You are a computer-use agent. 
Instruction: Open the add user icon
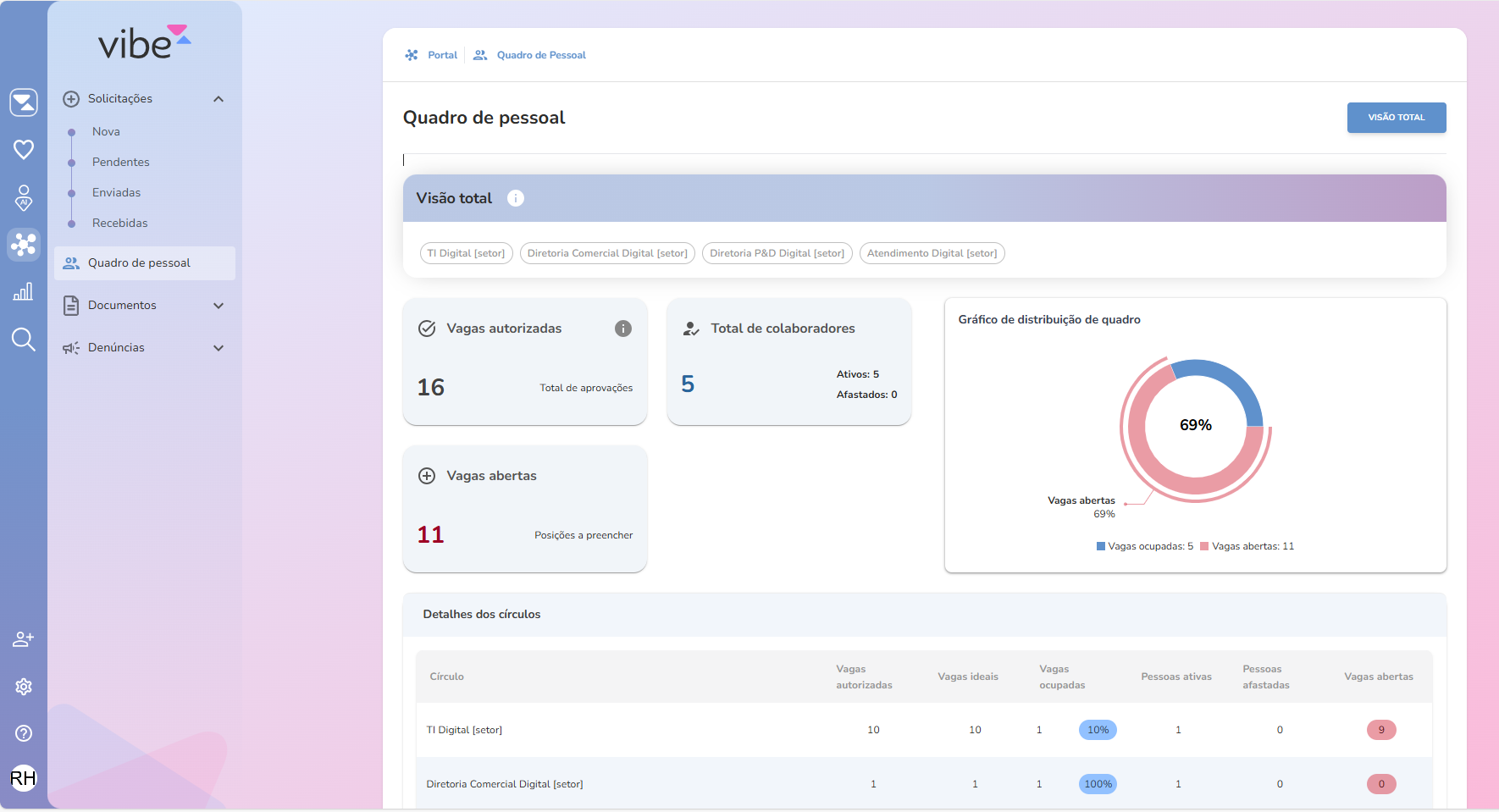point(24,639)
